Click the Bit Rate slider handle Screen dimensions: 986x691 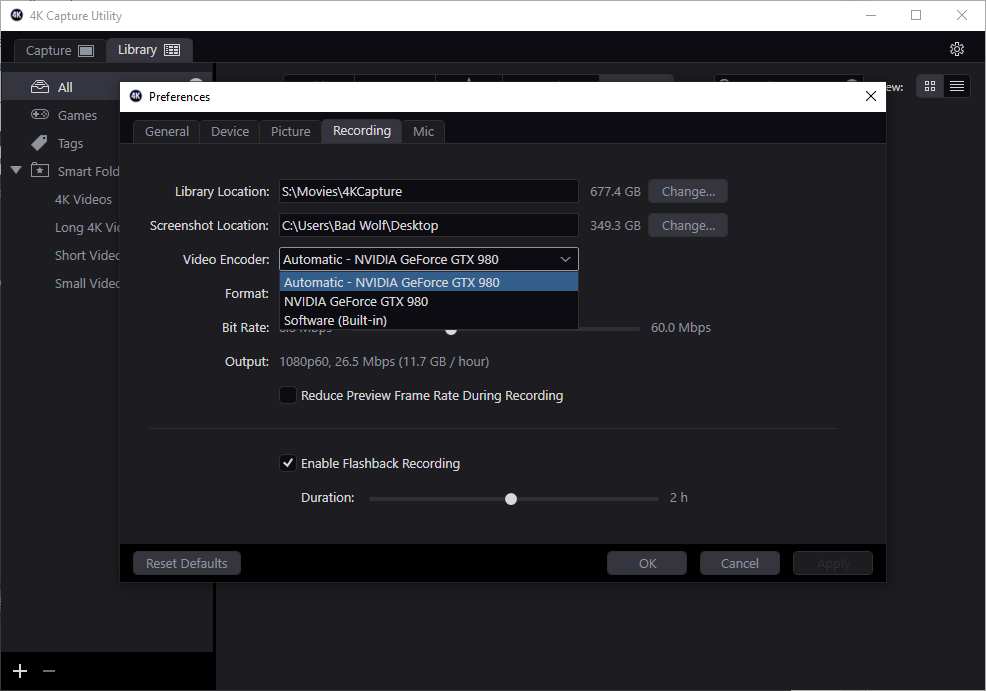pyautogui.click(x=451, y=331)
